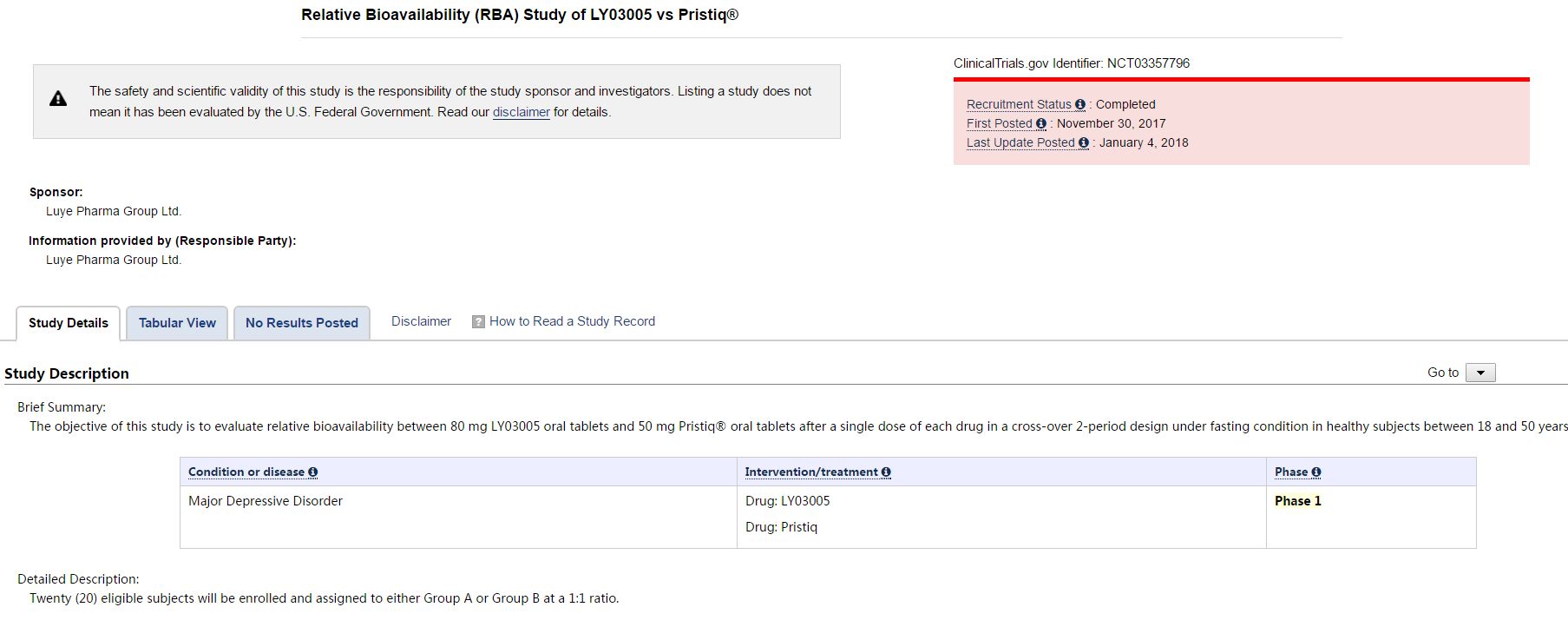This screenshot has height=627, width=1568.
Task: Click Information provided by (Responsible Party) label
Action: coord(162,241)
